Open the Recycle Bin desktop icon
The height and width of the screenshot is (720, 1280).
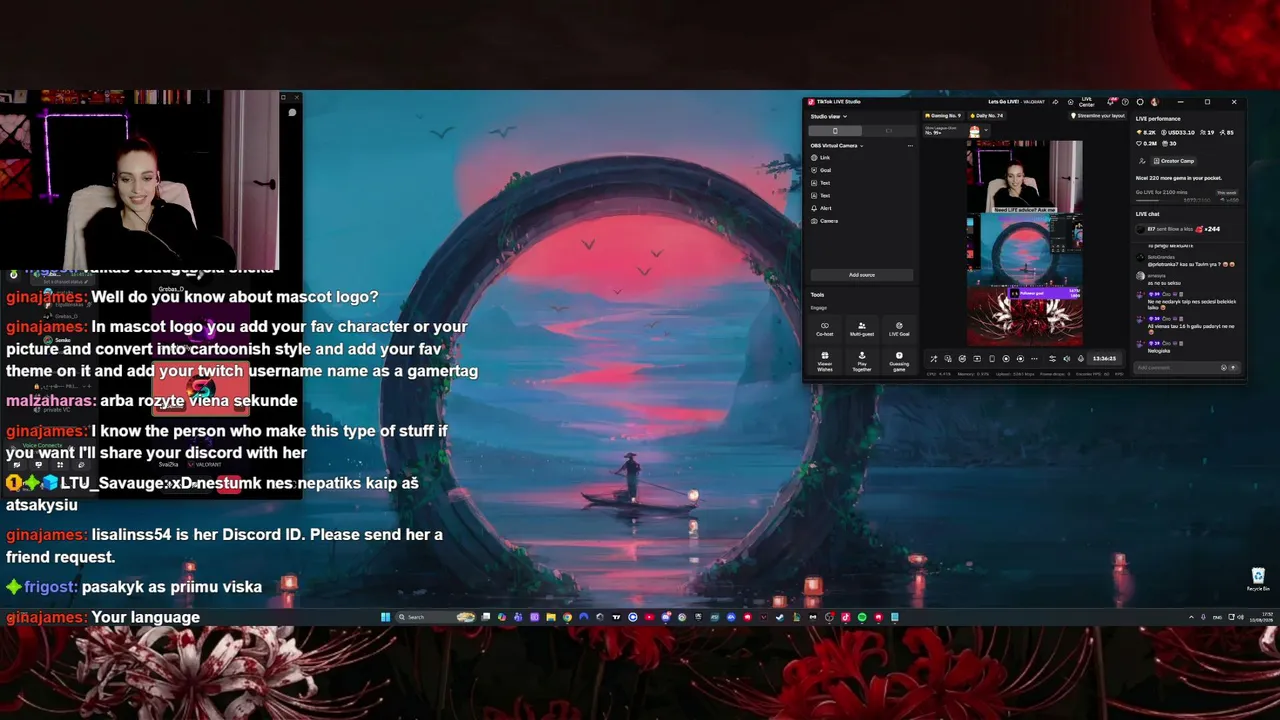click(x=1258, y=579)
